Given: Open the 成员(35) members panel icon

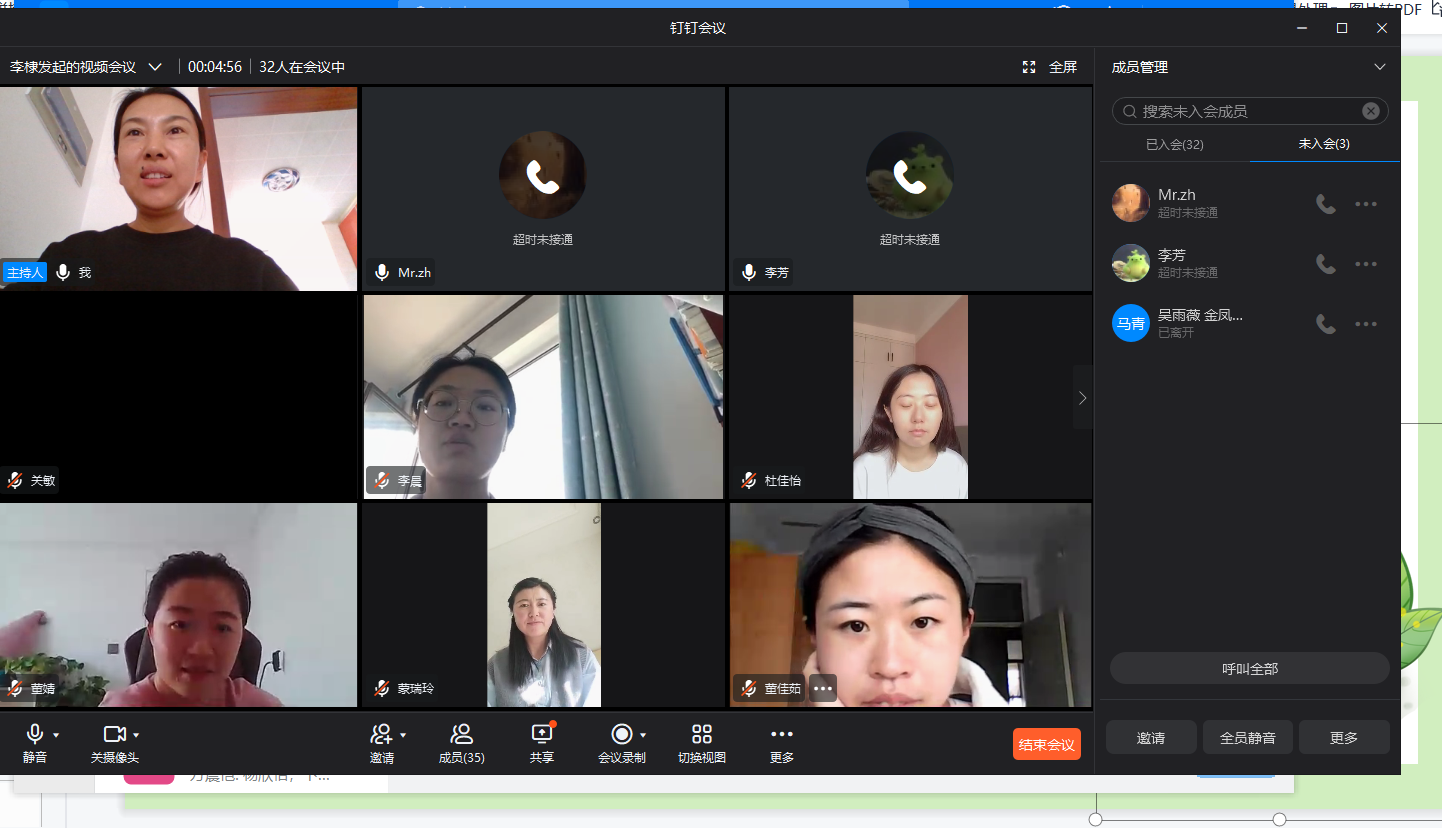Looking at the screenshot, I should pyautogui.click(x=461, y=734).
